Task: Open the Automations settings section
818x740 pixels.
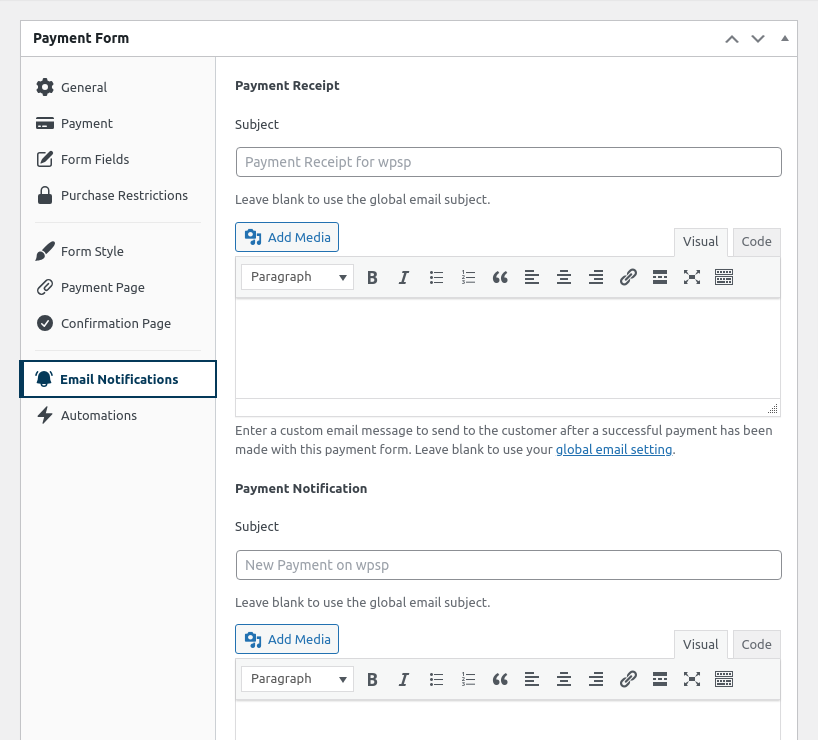Action: click(98, 416)
